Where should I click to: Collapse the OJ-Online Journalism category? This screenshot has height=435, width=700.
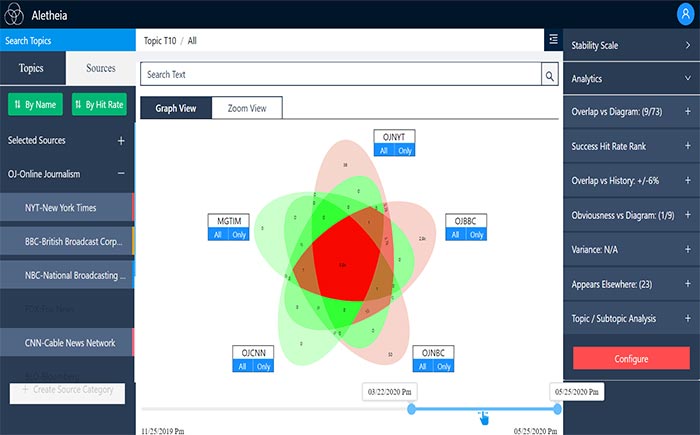tap(121, 173)
